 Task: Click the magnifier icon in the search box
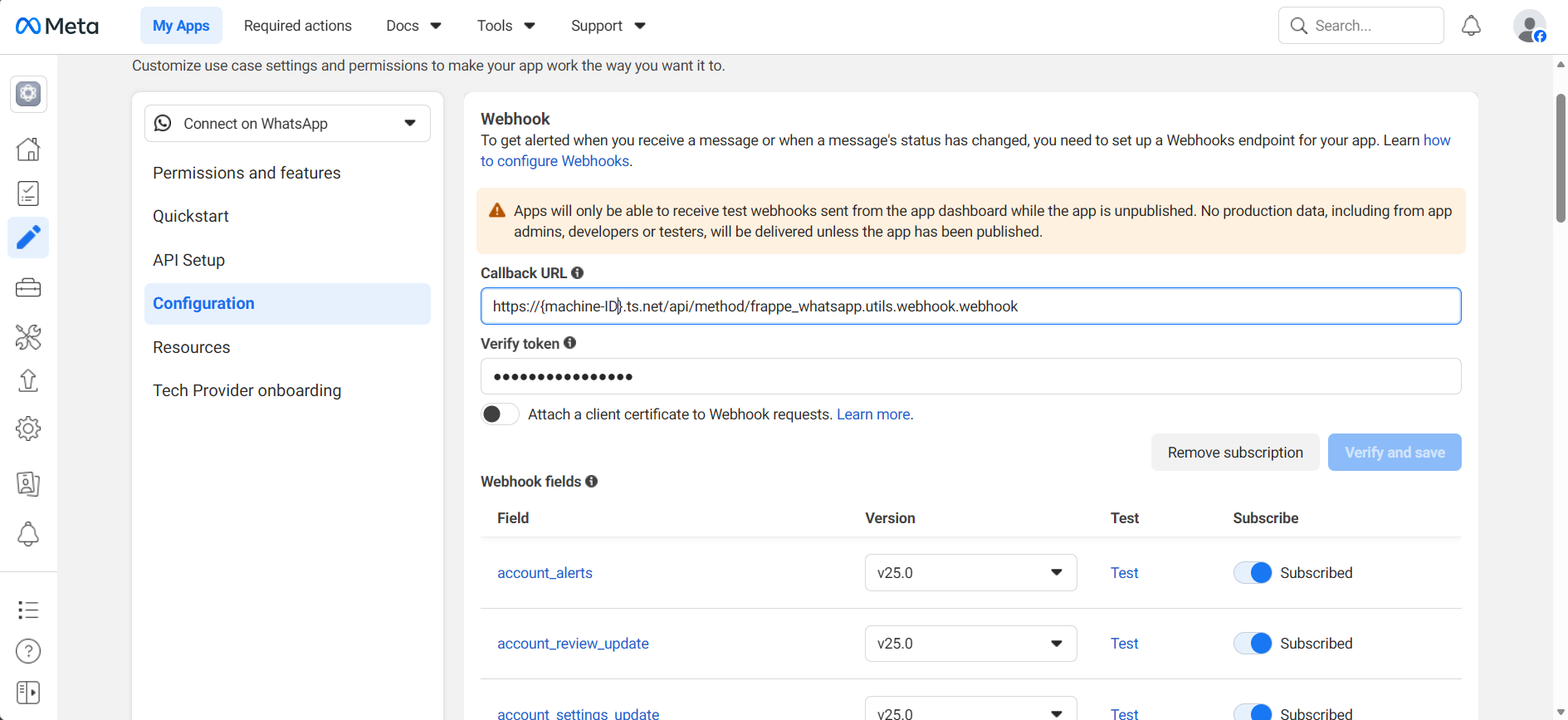[x=1299, y=26]
